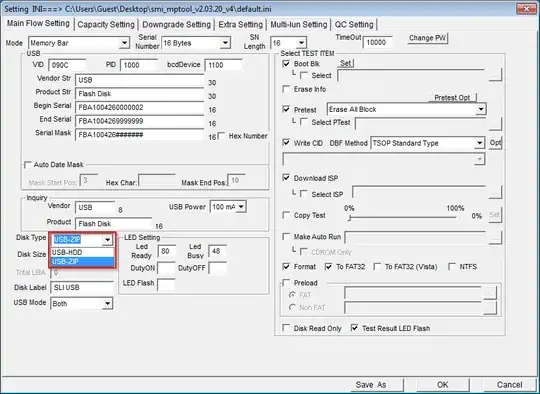
Task: Click the VID input field
Action: click(x=68, y=65)
